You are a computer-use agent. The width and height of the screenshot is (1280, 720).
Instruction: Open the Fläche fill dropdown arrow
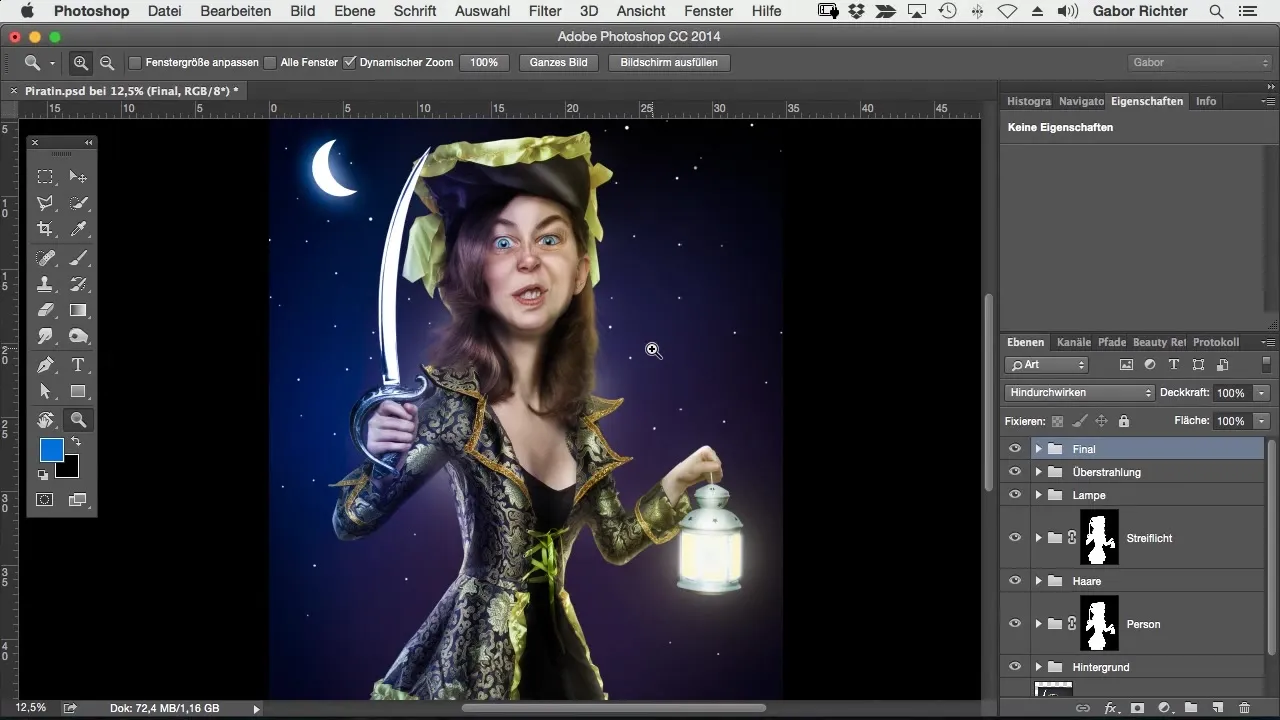point(1262,421)
